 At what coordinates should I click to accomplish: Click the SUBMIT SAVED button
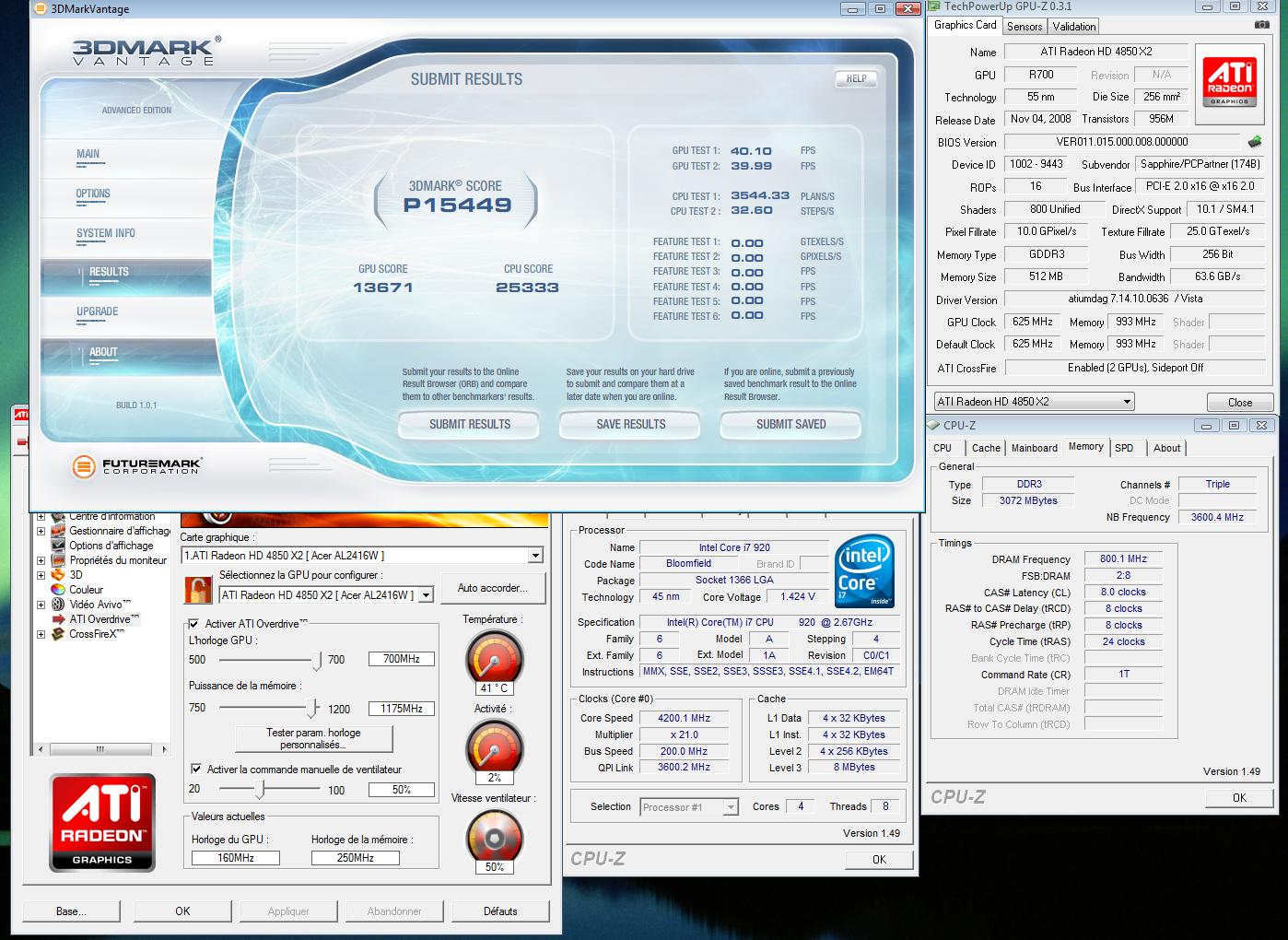pos(790,424)
